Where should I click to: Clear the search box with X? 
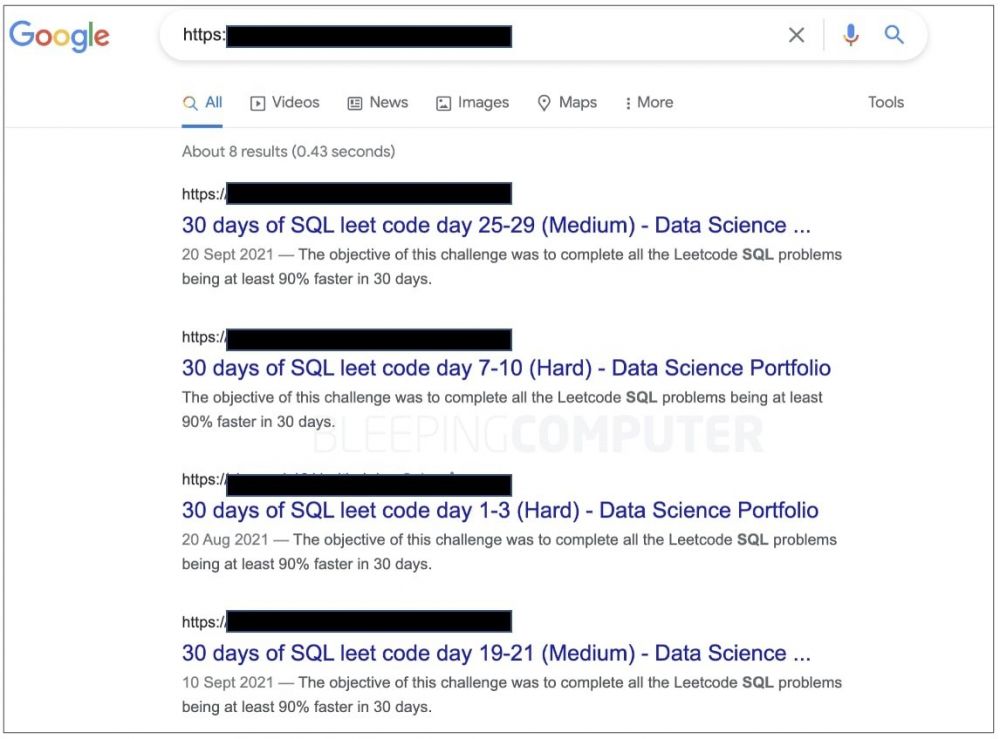[796, 35]
